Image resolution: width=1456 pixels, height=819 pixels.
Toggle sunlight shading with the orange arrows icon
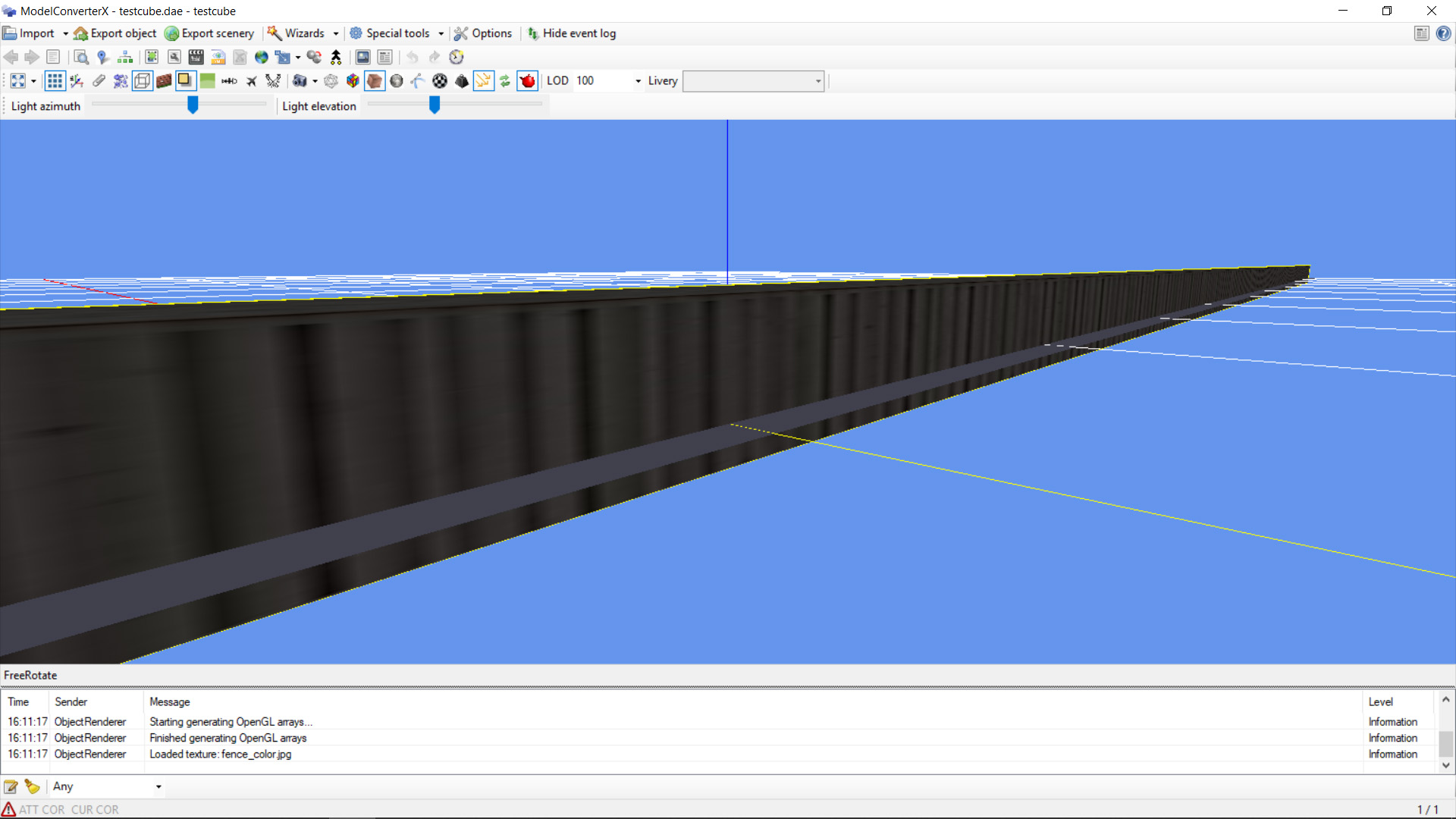tap(484, 80)
